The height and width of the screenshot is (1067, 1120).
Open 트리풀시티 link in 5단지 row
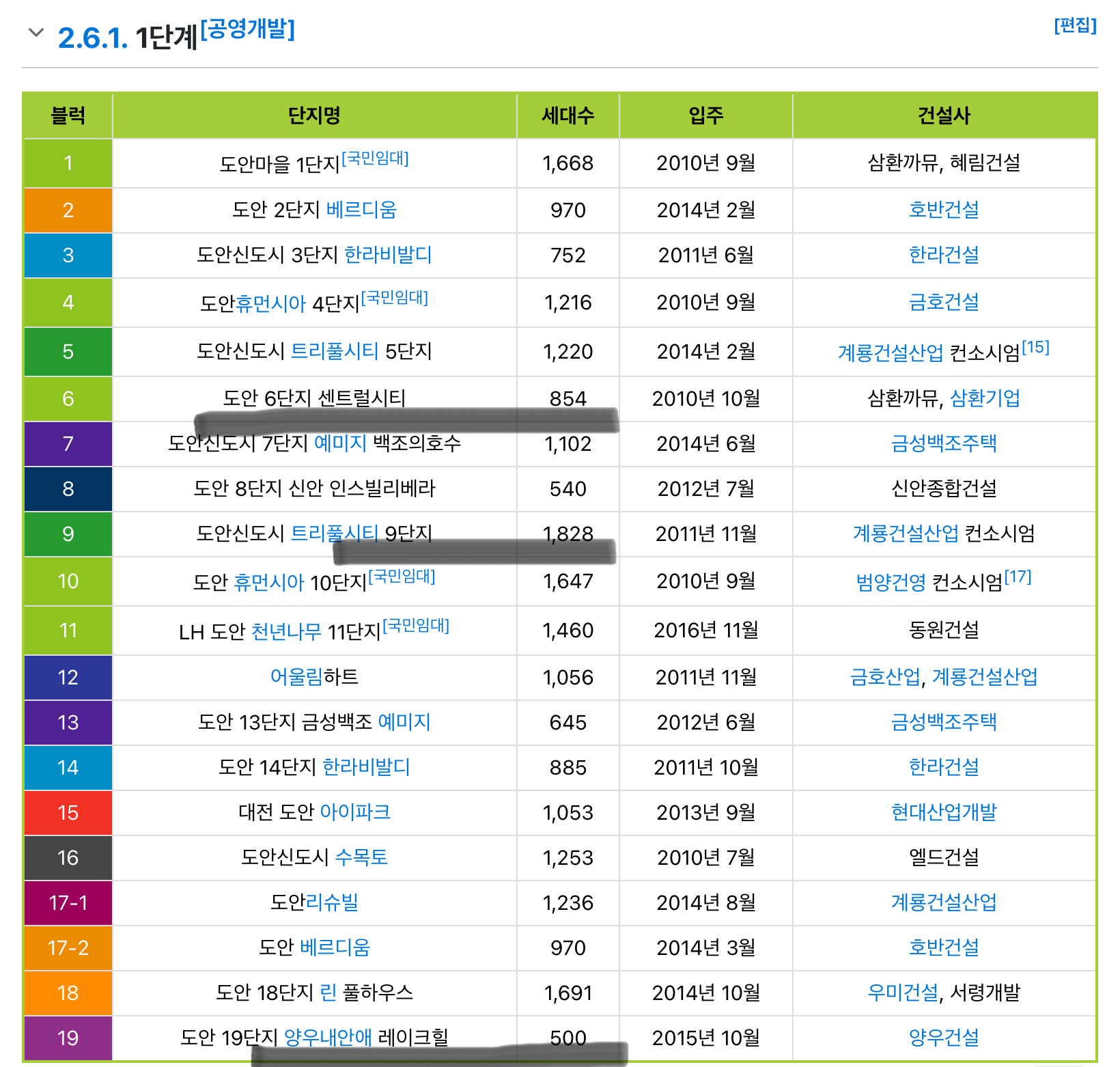[335, 351]
